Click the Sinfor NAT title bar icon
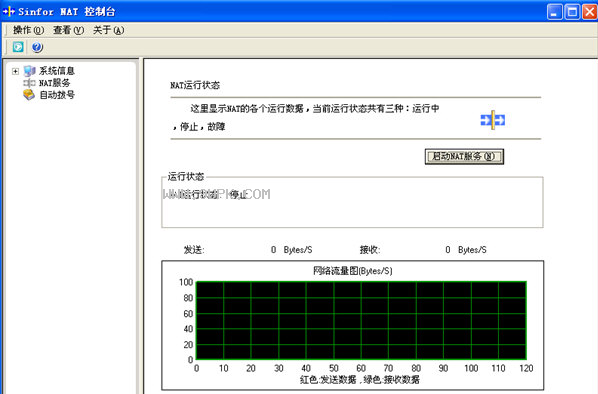Screen dimensions: 598x394 click(x=8, y=11)
